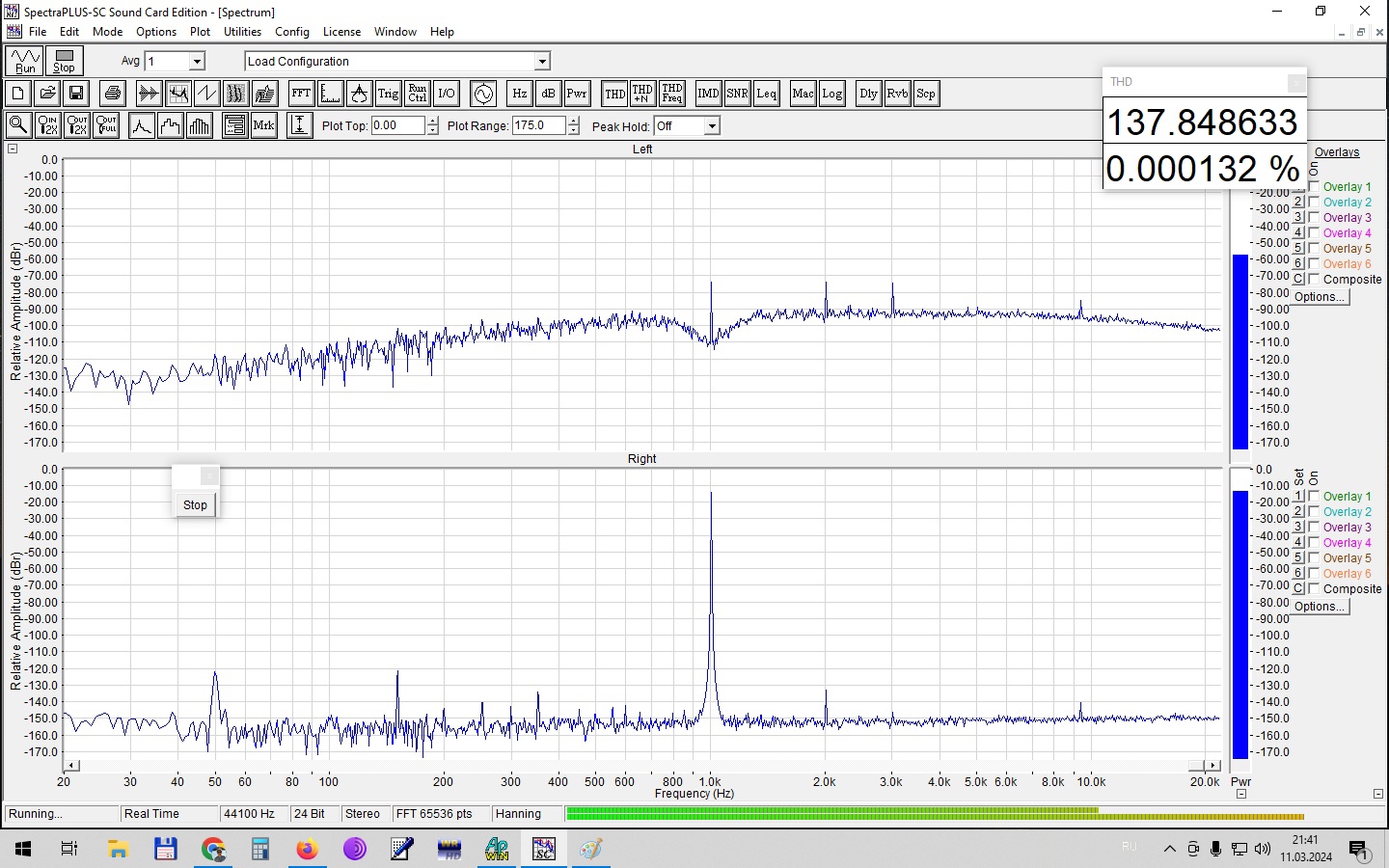Open the SNR measurement utility
The height and width of the screenshot is (868, 1389).
(x=737, y=94)
